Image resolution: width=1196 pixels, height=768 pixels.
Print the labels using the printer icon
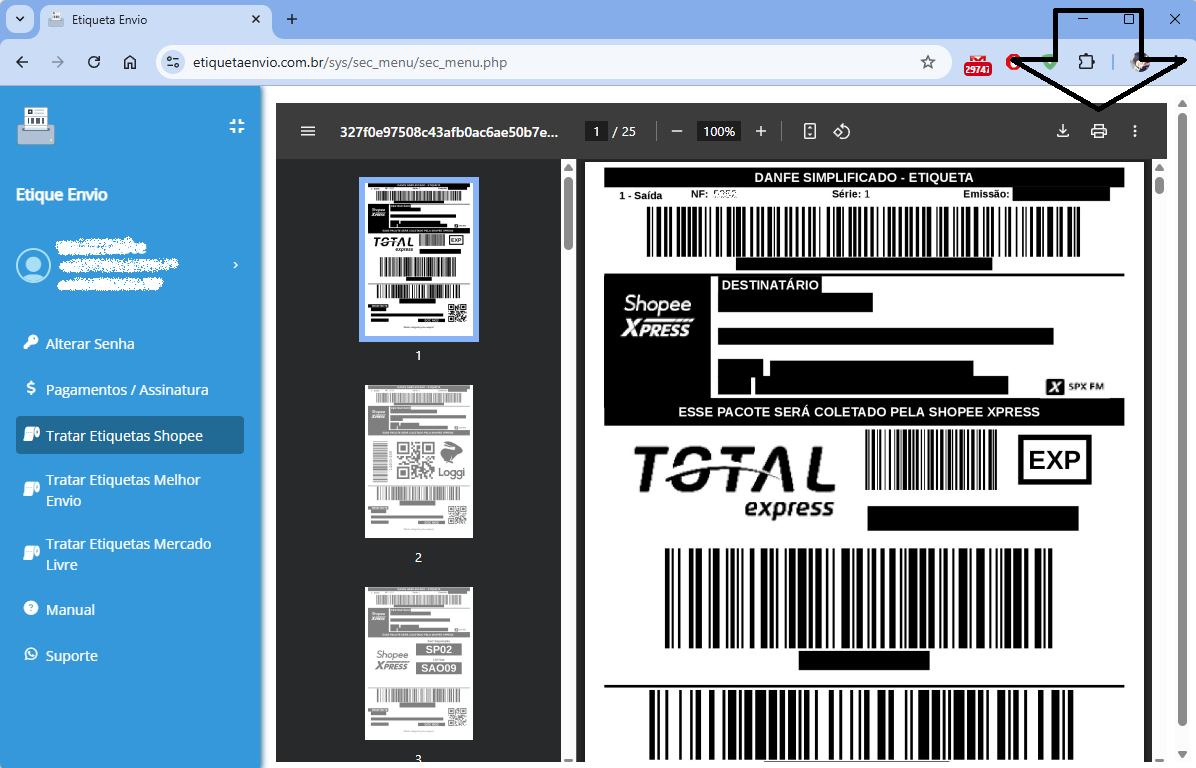[1098, 131]
